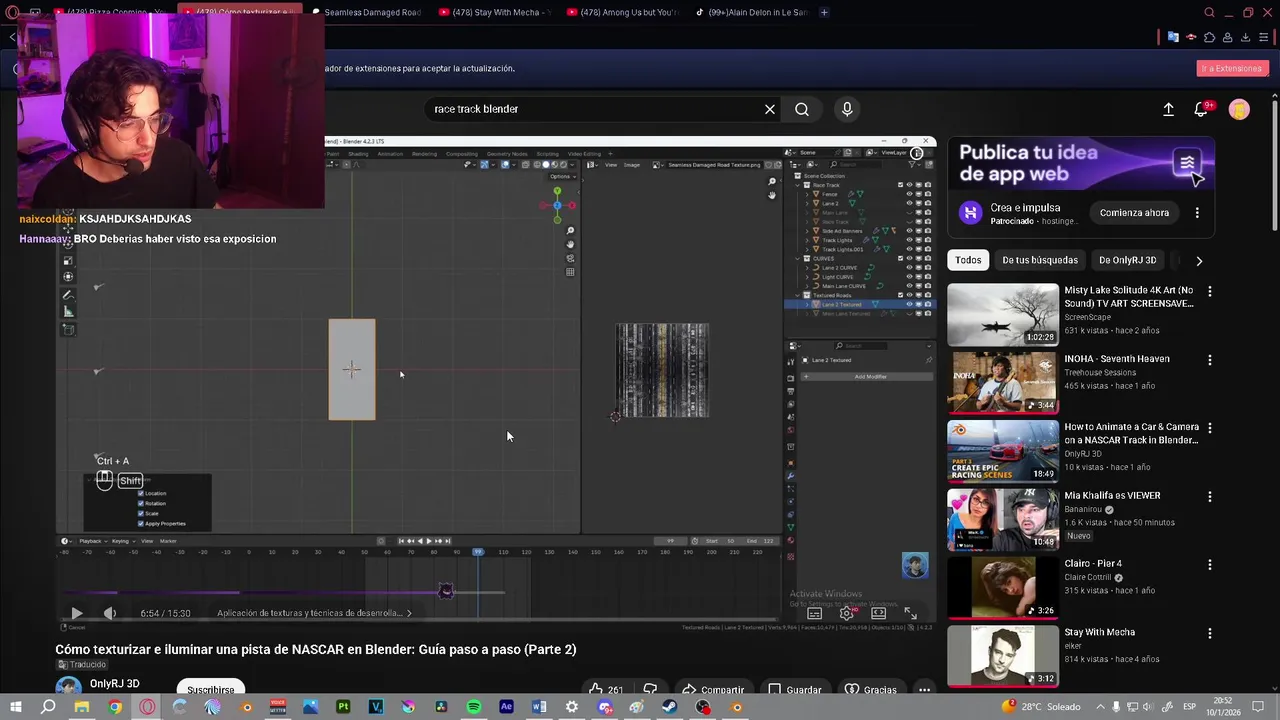This screenshot has height=720, width=1280.
Task: Click the Compartir share button
Action: [x=713, y=689]
